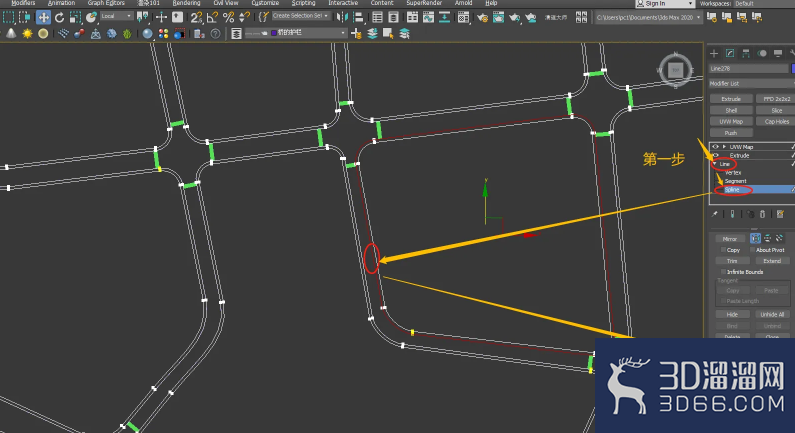Open the Render Setup teapot icon
Screen dimensions: 795x433
click(482, 17)
